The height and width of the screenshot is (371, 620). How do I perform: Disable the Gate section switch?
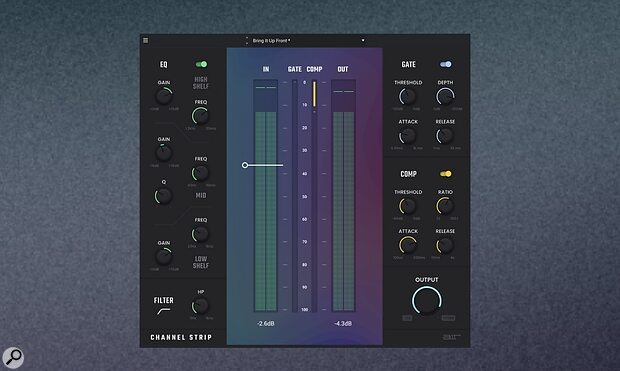click(x=445, y=64)
